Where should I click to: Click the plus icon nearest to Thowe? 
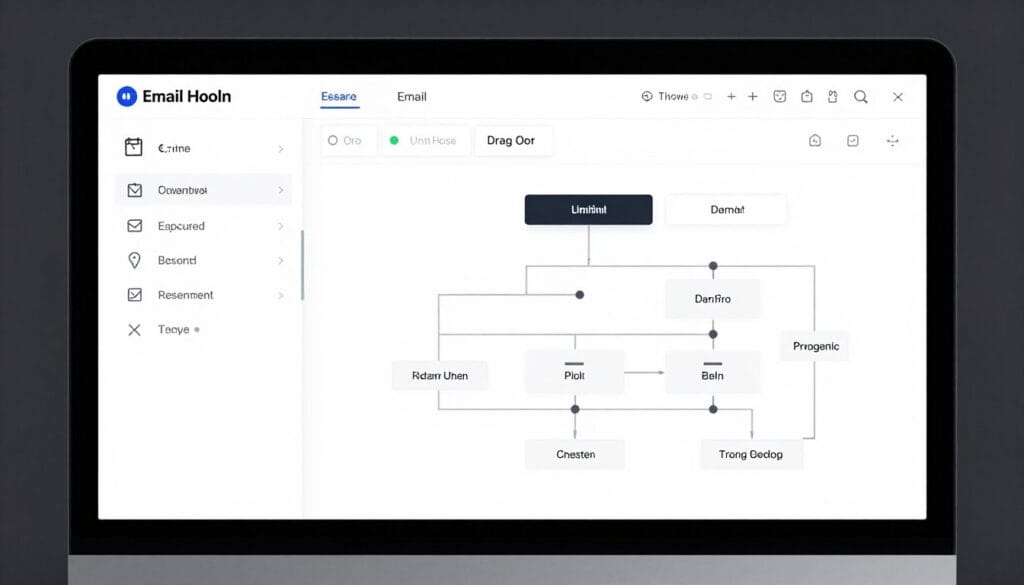(731, 97)
